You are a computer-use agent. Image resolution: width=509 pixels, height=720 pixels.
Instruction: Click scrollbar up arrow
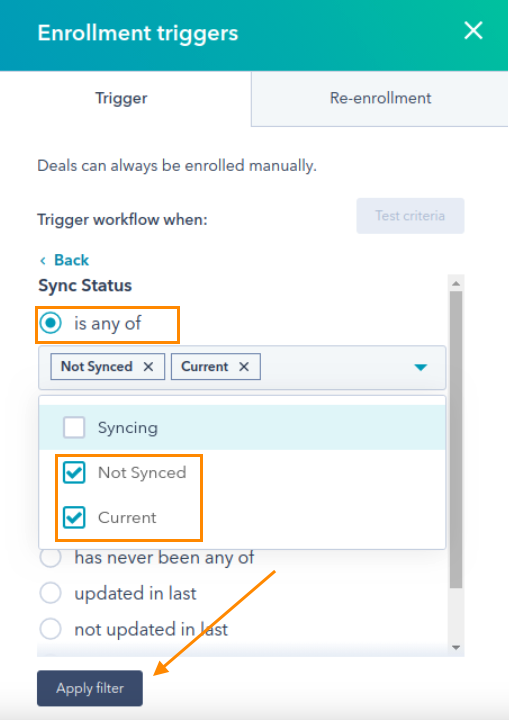pyautogui.click(x=456, y=284)
